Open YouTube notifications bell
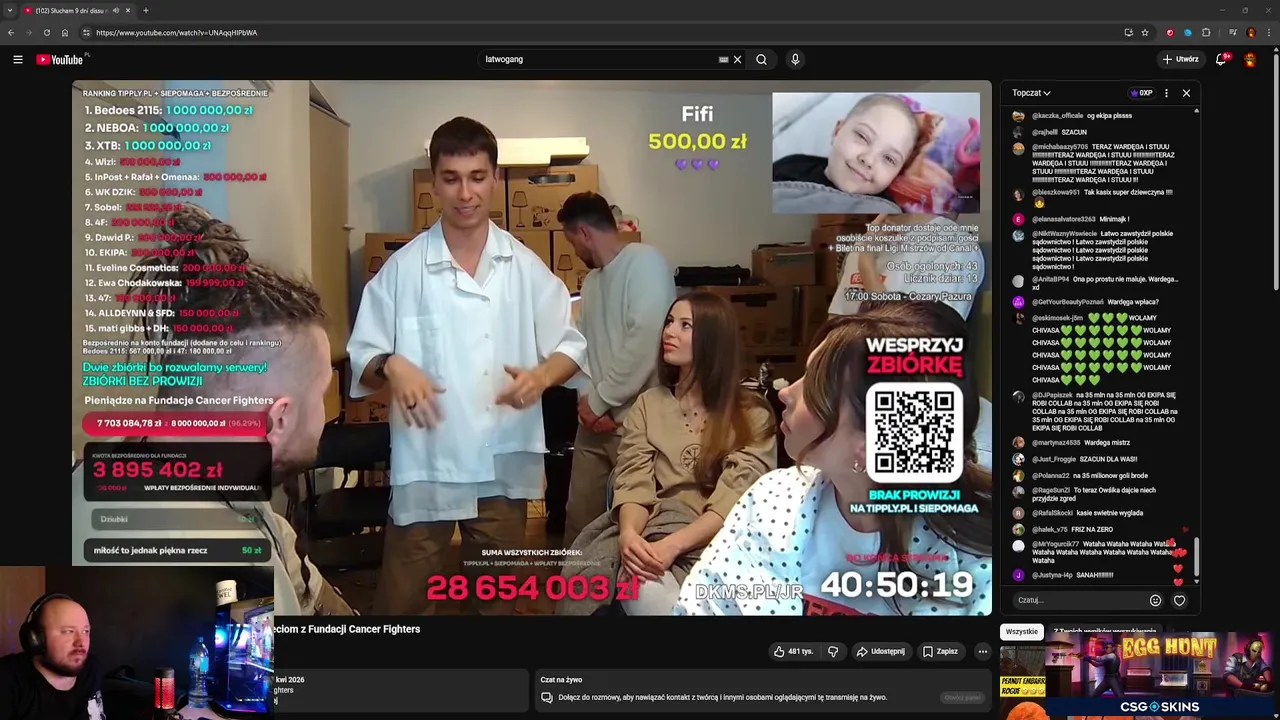This screenshot has height=720, width=1280. tap(1220, 60)
